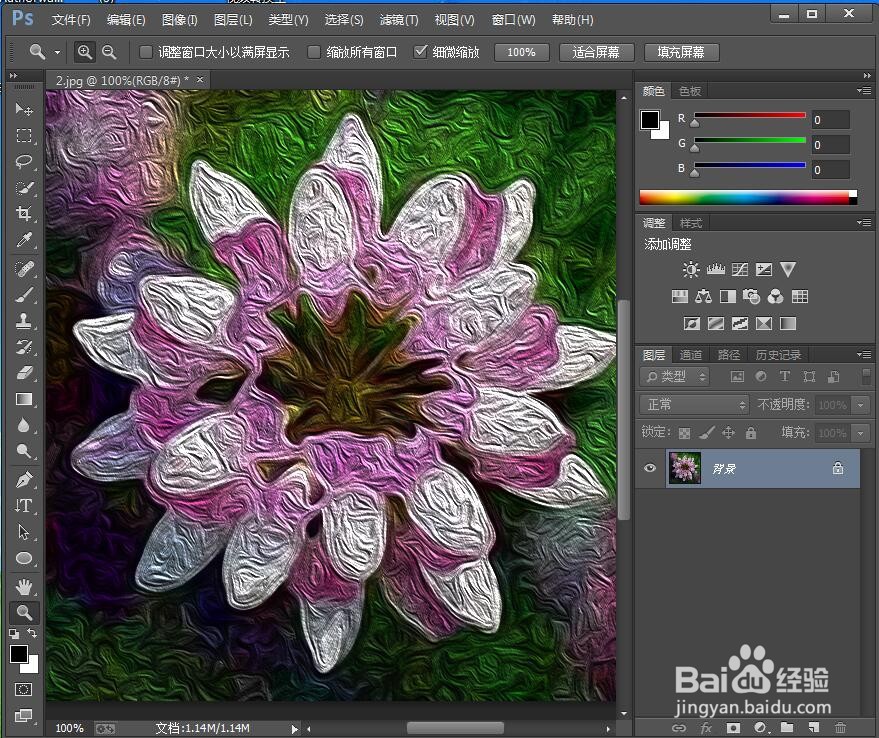Select the Rectangular Marquee tool
The height and width of the screenshot is (738, 879).
coord(24,135)
